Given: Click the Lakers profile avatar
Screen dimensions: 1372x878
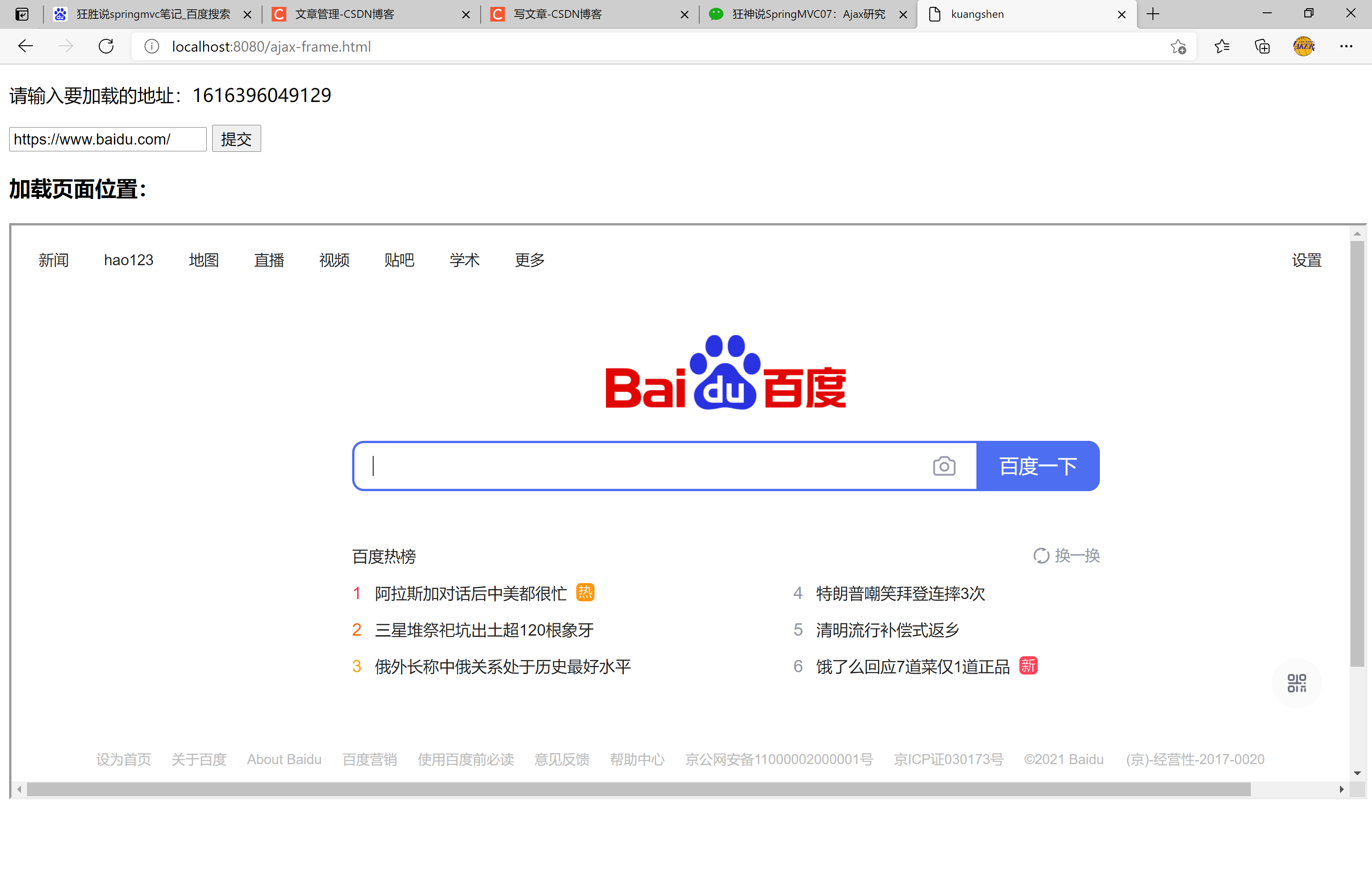Looking at the screenshot, I should 1305,46.
